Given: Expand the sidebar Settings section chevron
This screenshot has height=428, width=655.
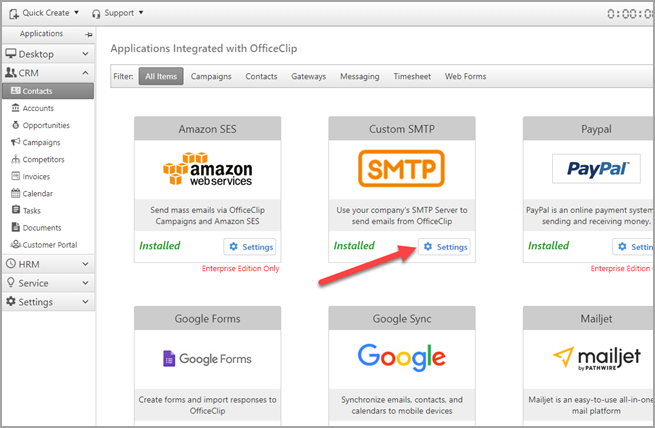Looking at the screenshot, I should point(85,301).
